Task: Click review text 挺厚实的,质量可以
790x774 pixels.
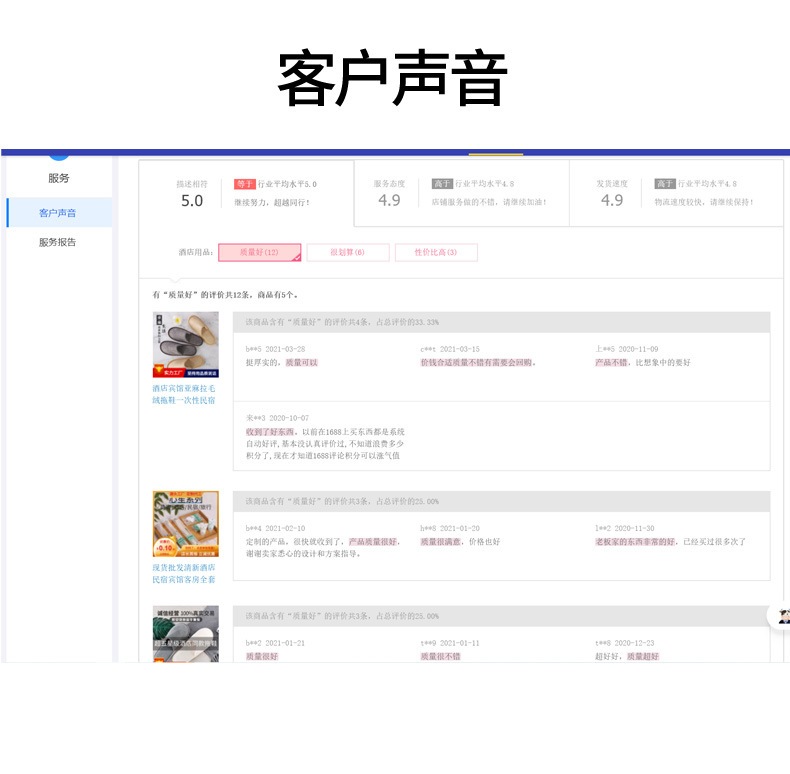Action: [282, 363]
